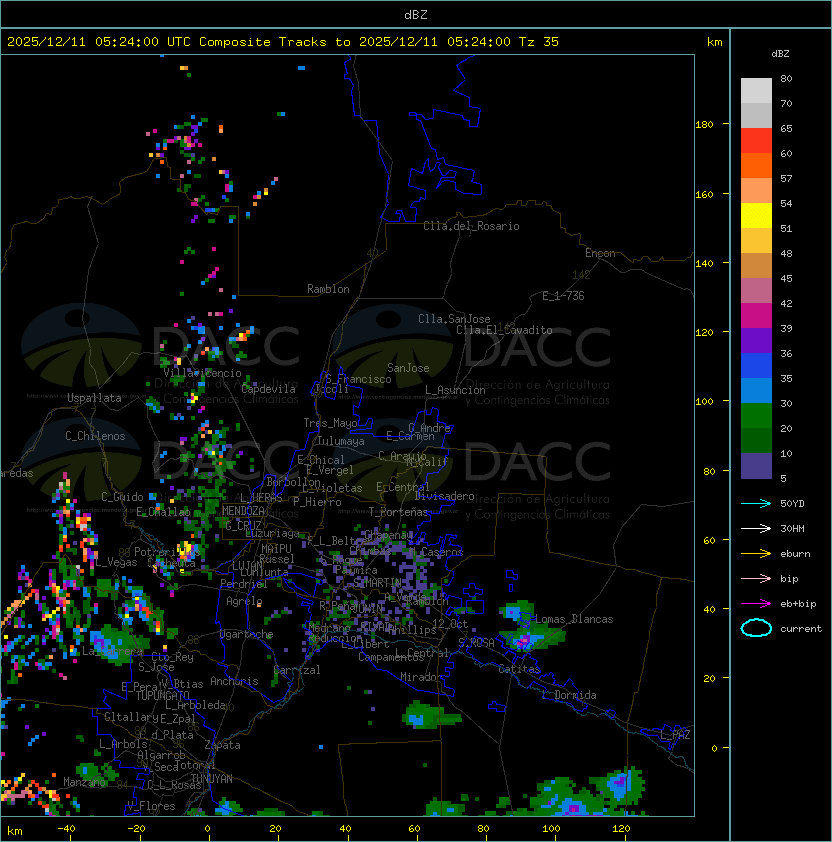Click the L_PAZ label near the right edge
Viewport: 832px width, 842px height.
click(x=675, y=735)
